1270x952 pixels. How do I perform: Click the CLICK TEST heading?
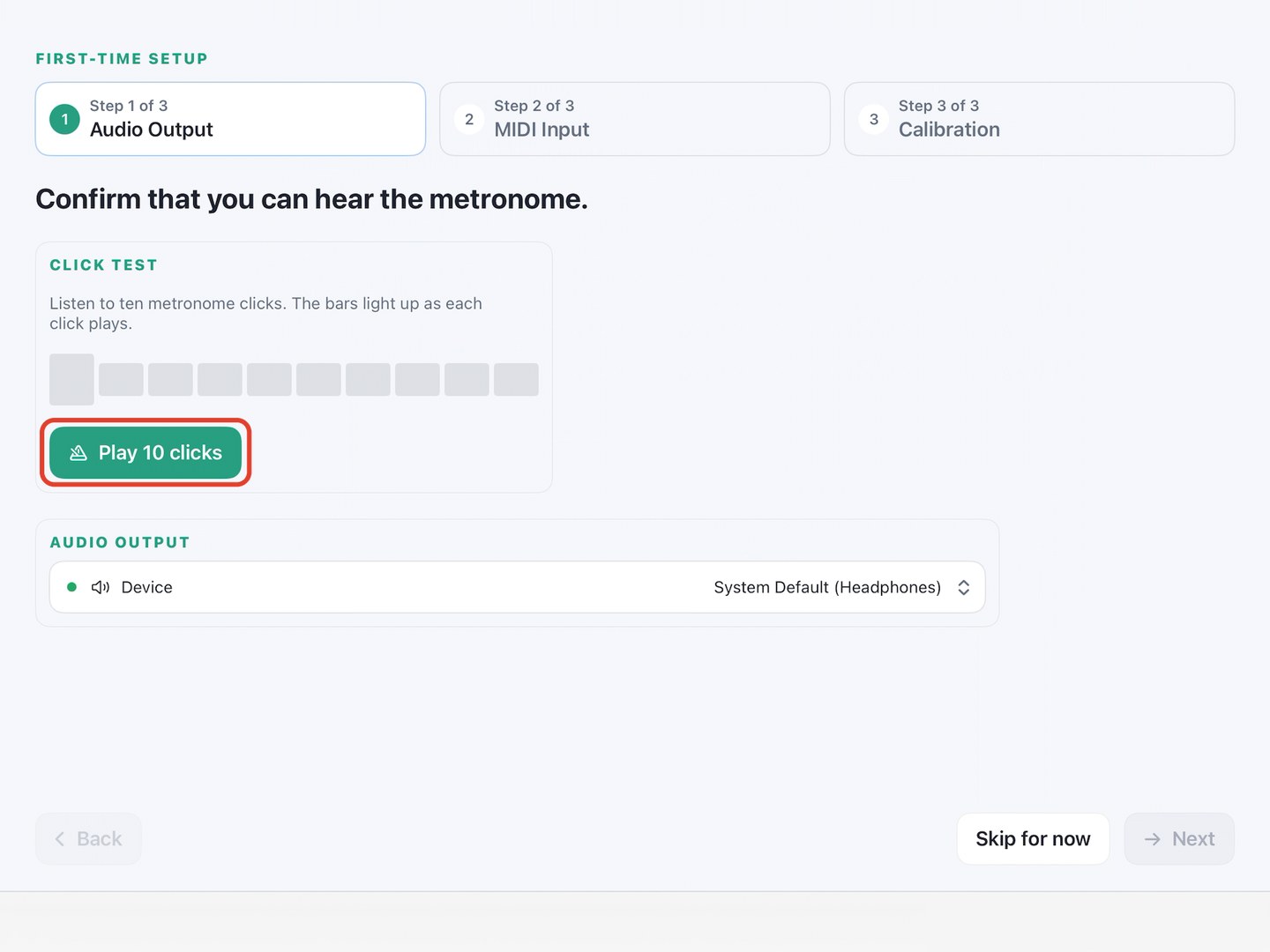coord(103,264)
